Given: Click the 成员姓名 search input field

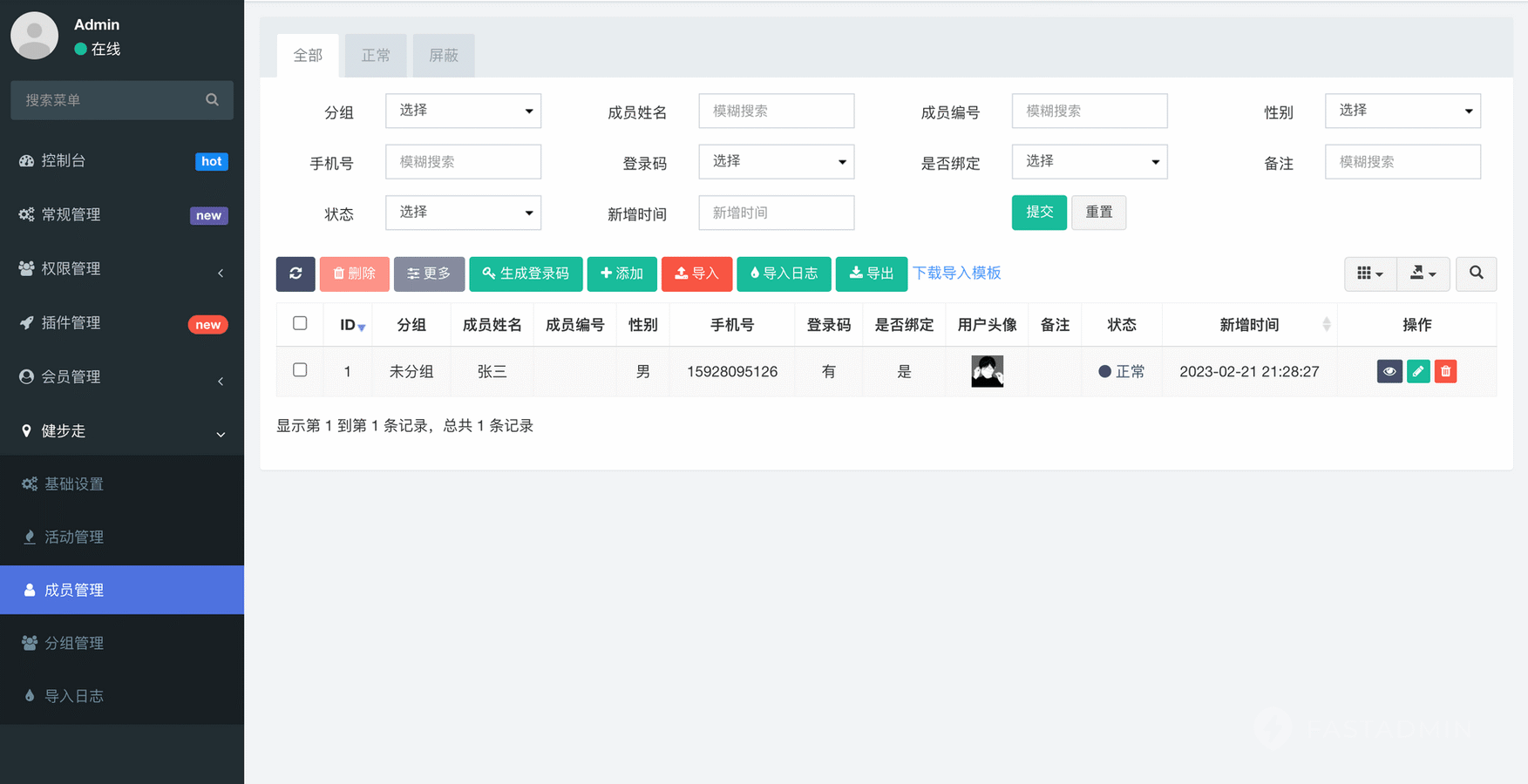Looking at the screenshot, I should [776, 111].
